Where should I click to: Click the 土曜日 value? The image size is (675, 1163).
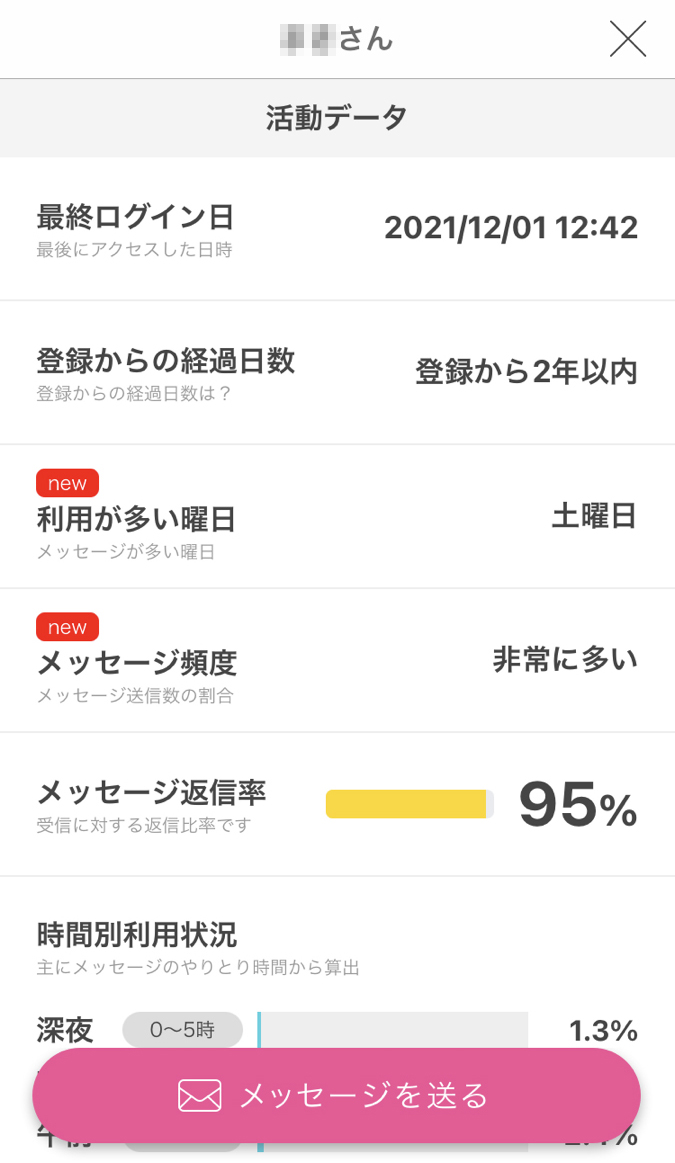594,516
